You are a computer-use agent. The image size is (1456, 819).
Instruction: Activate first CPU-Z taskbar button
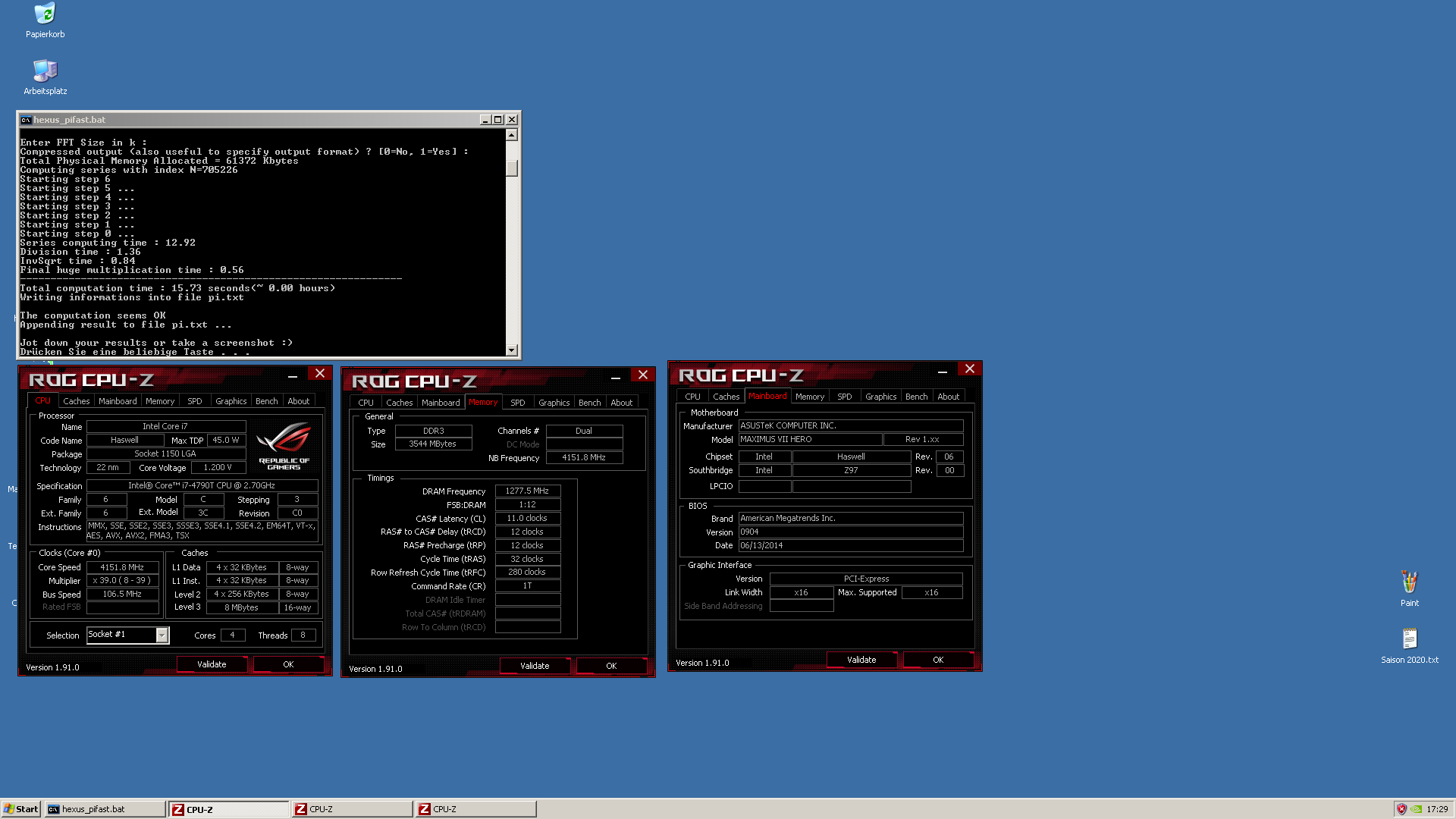point(229,809)
